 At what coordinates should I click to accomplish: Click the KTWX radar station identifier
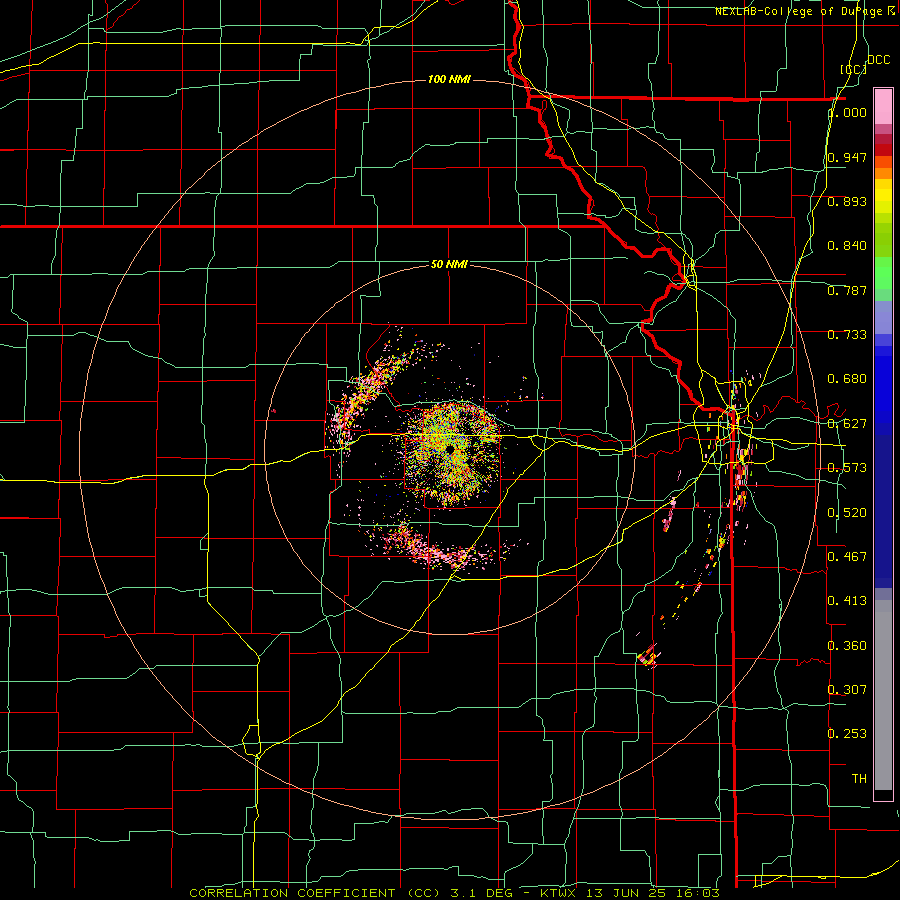[558, 893]
